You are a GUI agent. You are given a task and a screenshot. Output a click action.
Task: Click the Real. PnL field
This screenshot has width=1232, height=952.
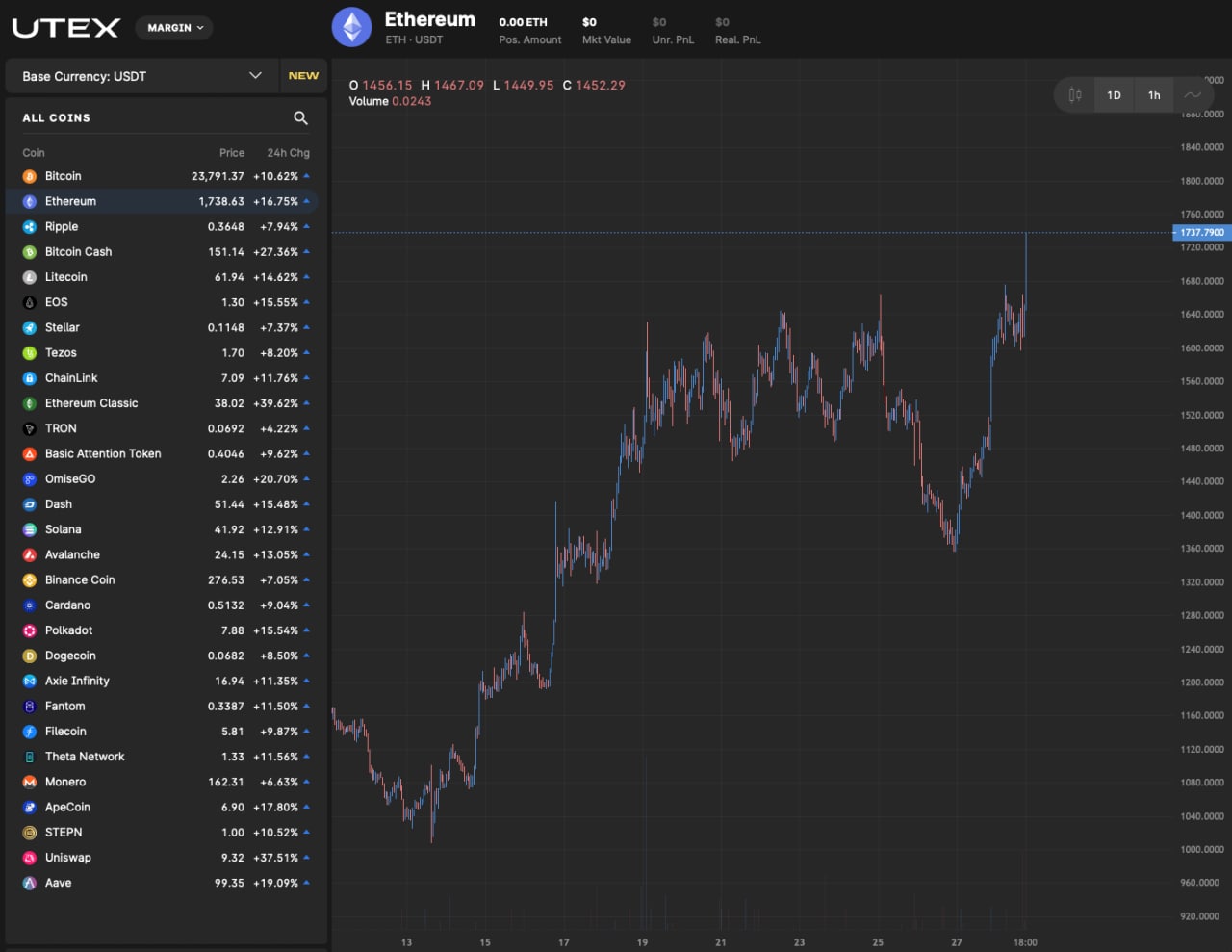[738, 31]
